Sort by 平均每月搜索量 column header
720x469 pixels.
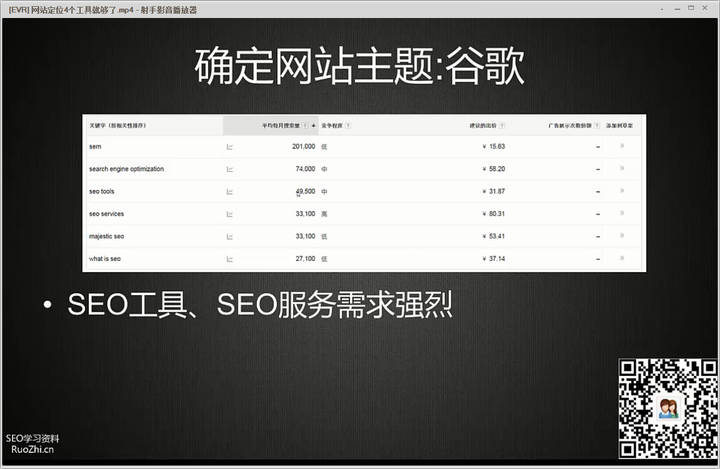pos(281,126)
